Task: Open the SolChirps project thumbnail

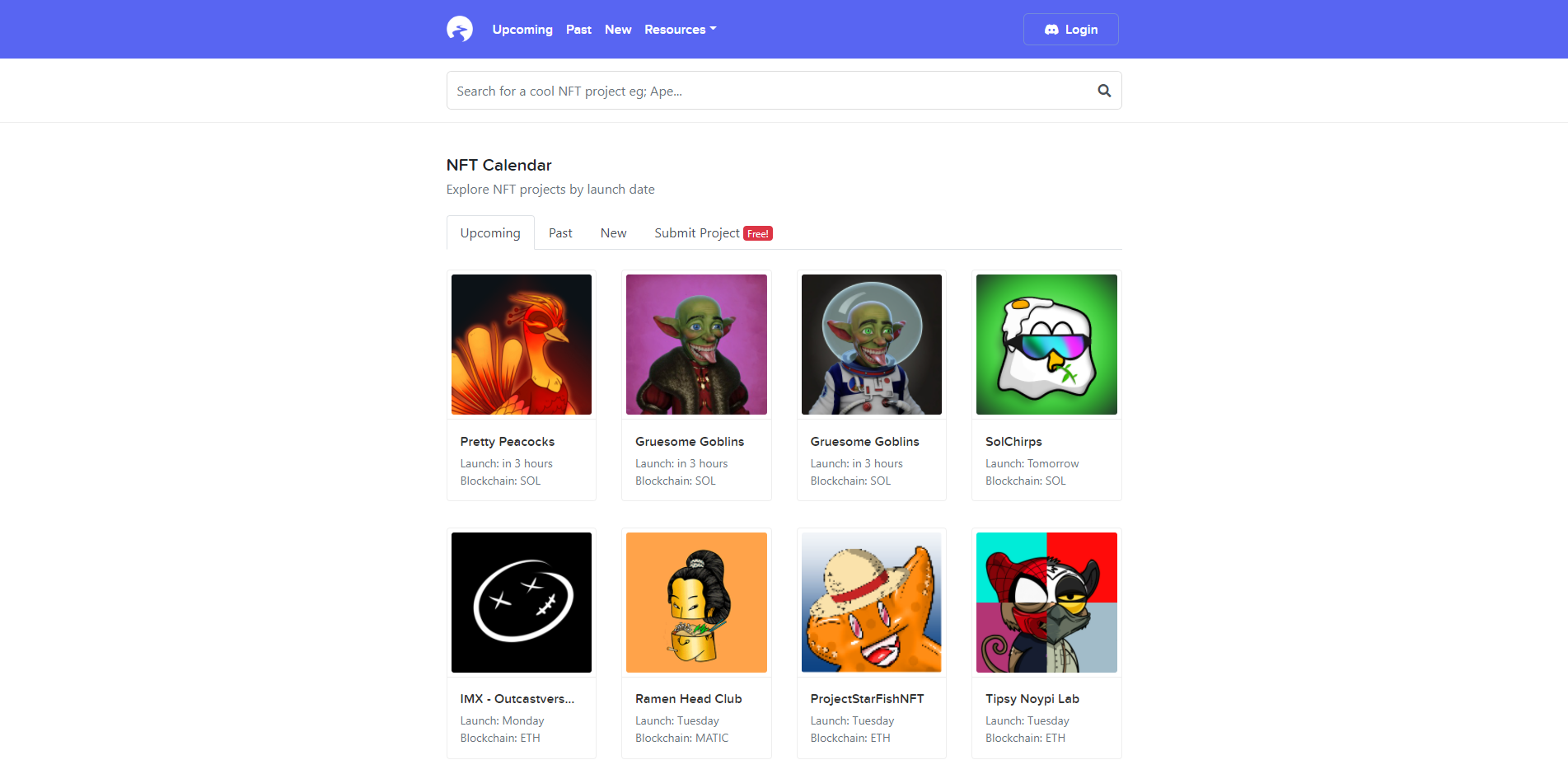Action: (x=1046, y=344)
